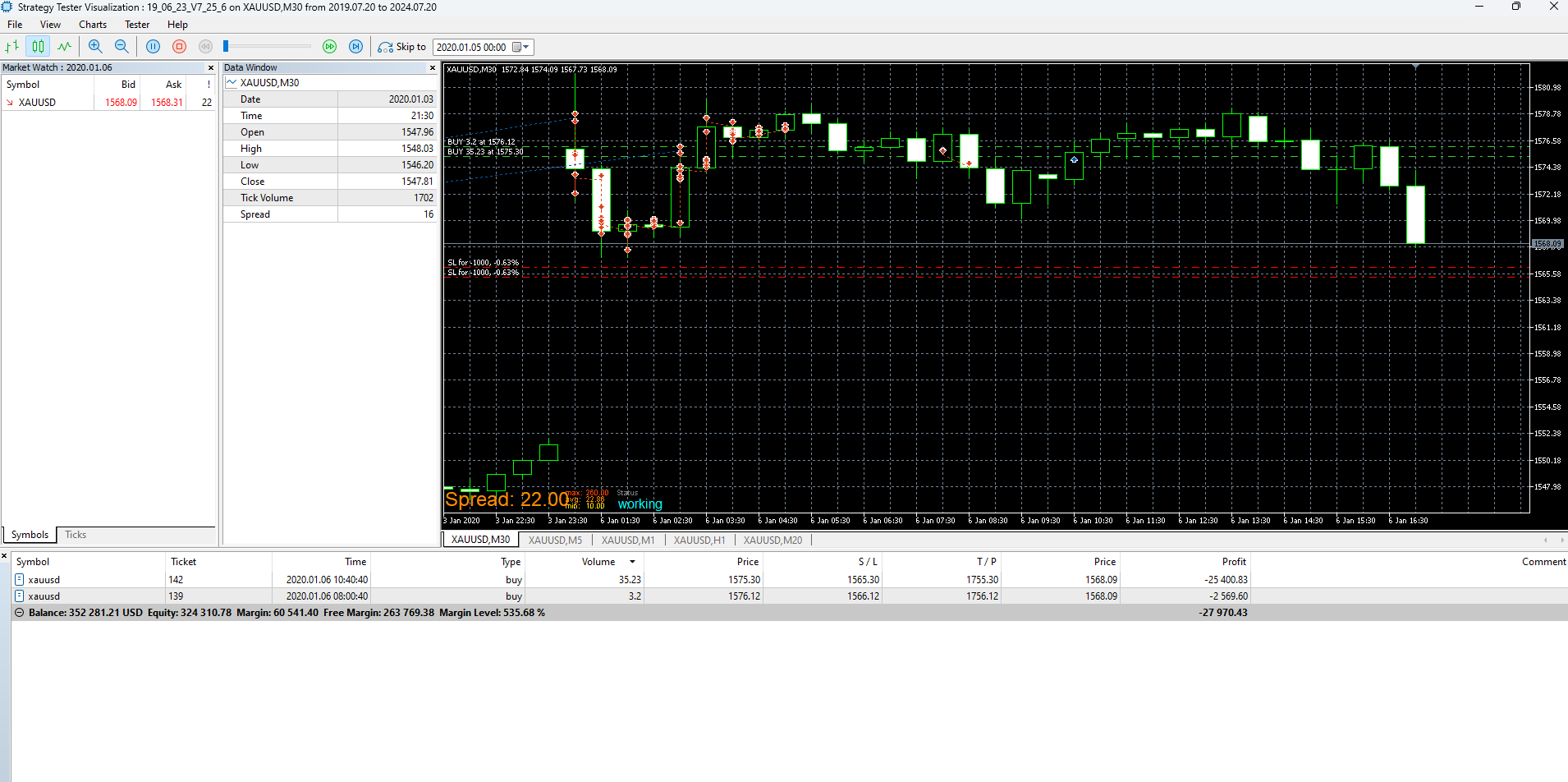Stop the strategy tester run
This screenshot has height=782, width=1568.
point(179,47)
